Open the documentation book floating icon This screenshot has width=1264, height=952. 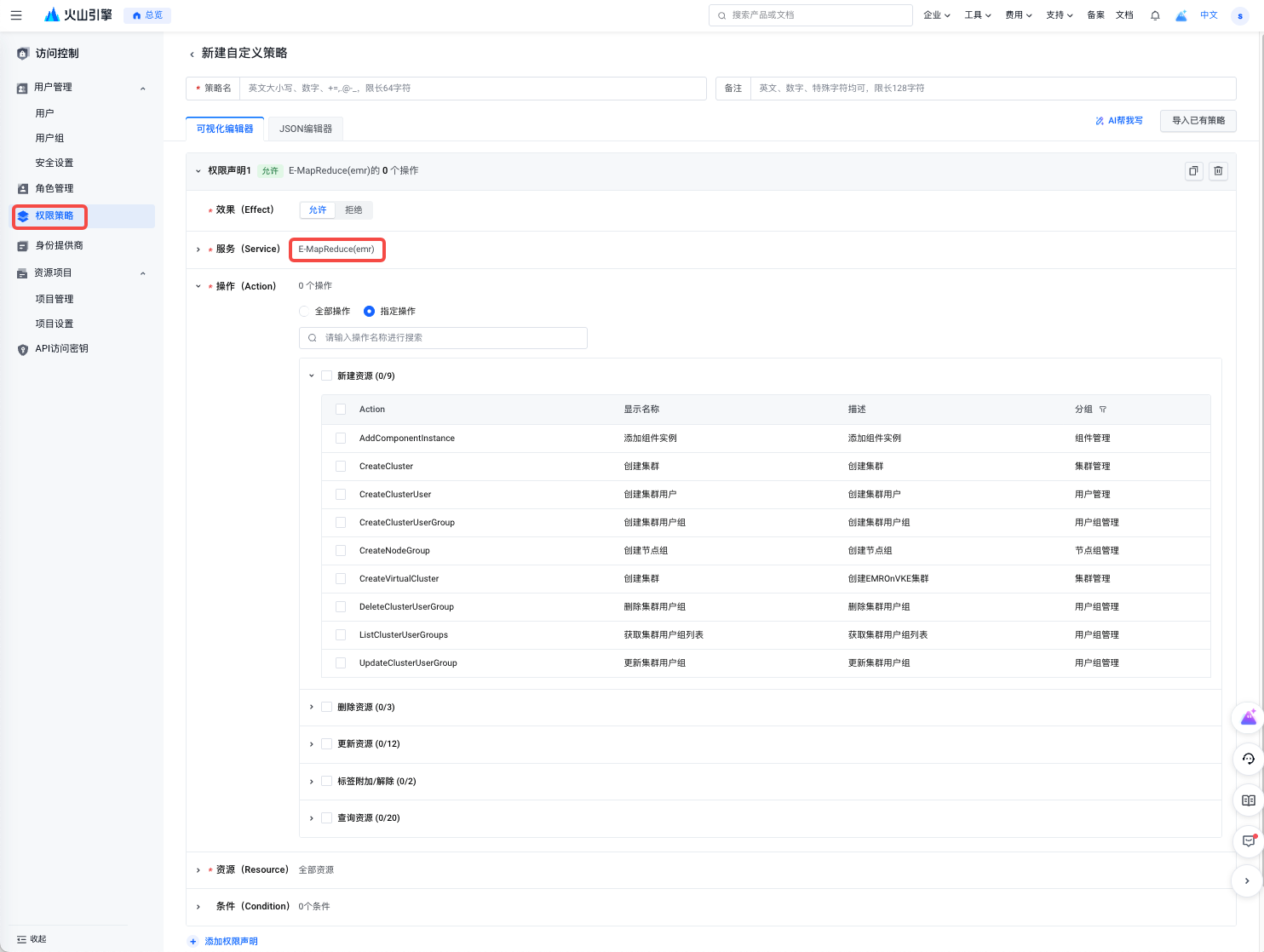(1248, 800)
